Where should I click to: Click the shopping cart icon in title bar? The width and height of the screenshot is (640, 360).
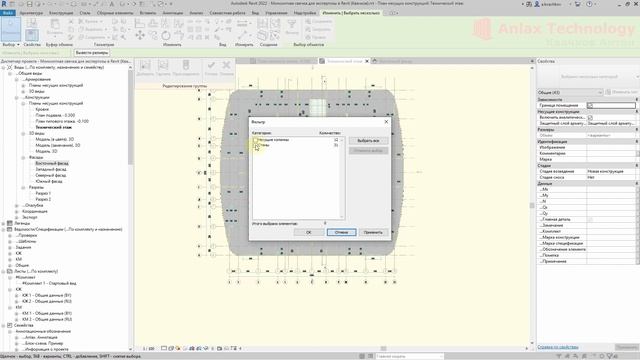578,4
